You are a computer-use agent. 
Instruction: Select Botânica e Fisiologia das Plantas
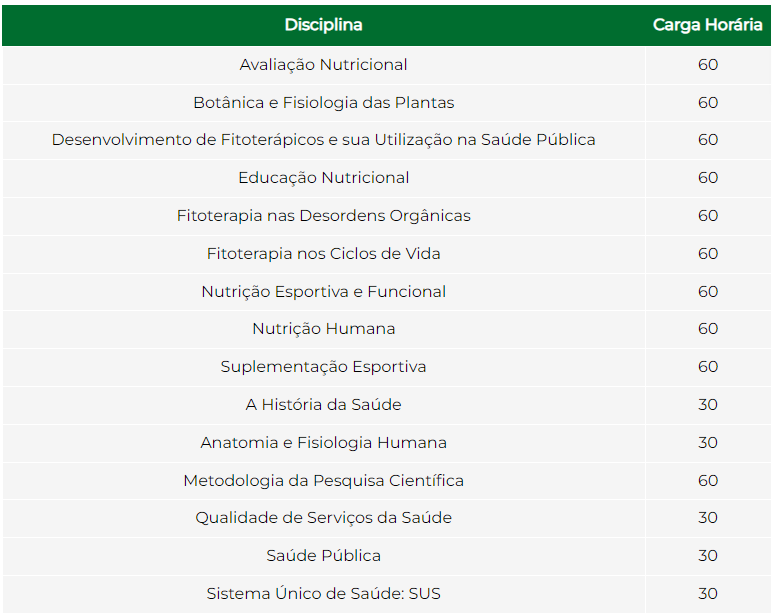323,103
